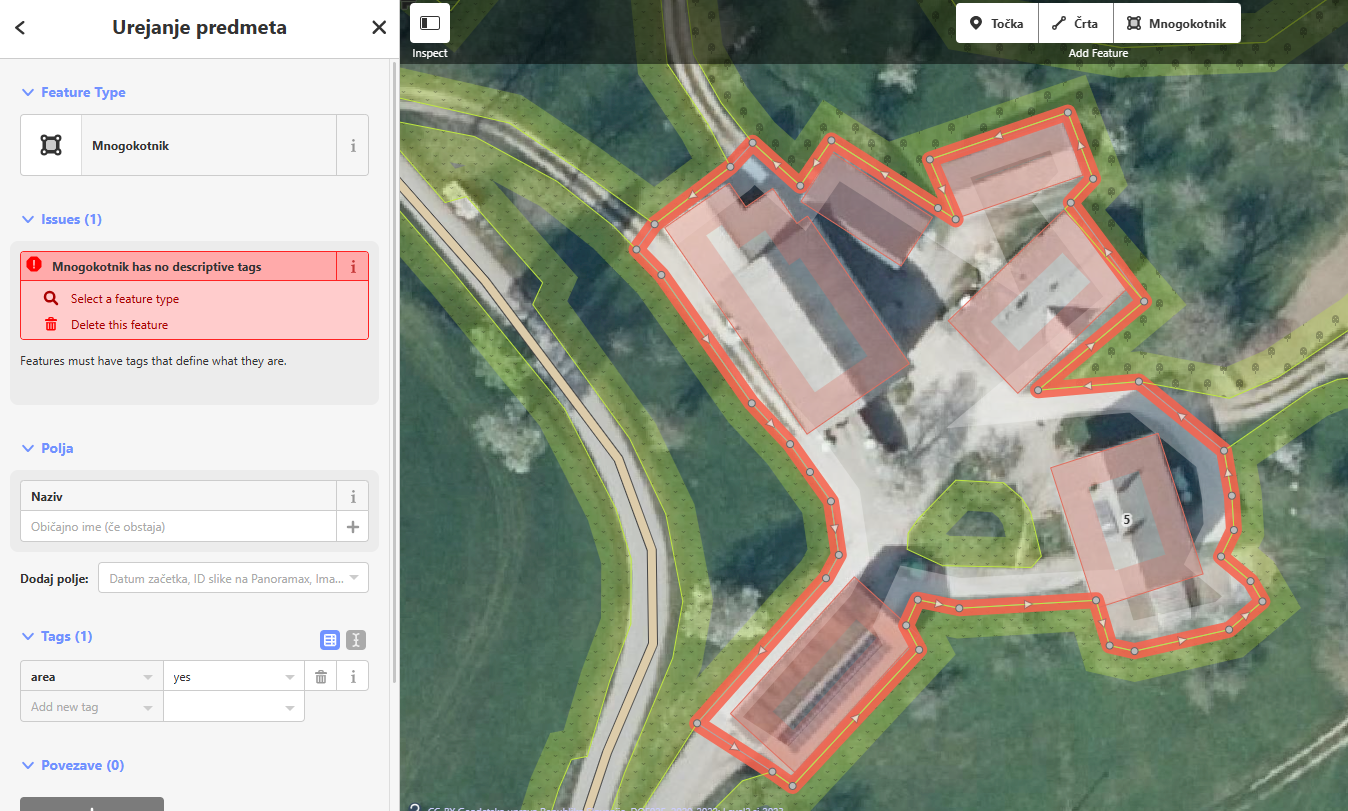This screenshot has height=811, width=1348.
Task: Select the Točka add-feature mode
Action: [997, 23]
